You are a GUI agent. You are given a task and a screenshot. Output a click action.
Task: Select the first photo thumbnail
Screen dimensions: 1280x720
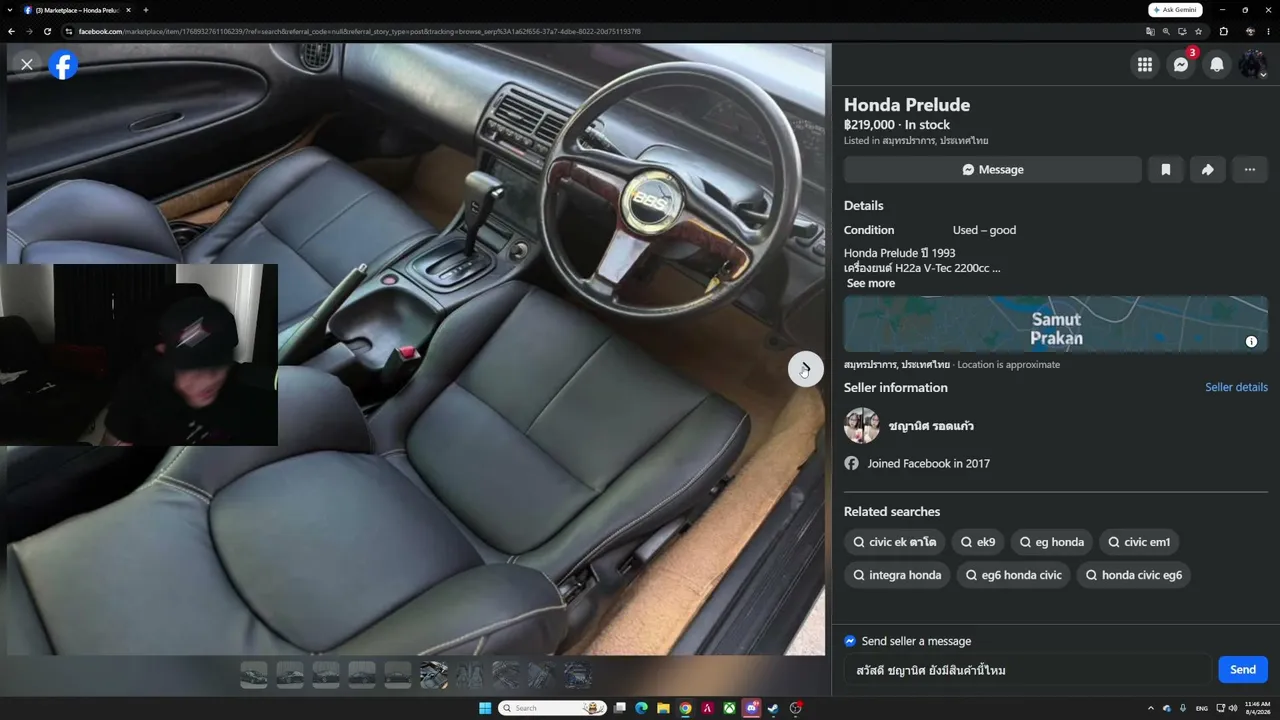254,676
